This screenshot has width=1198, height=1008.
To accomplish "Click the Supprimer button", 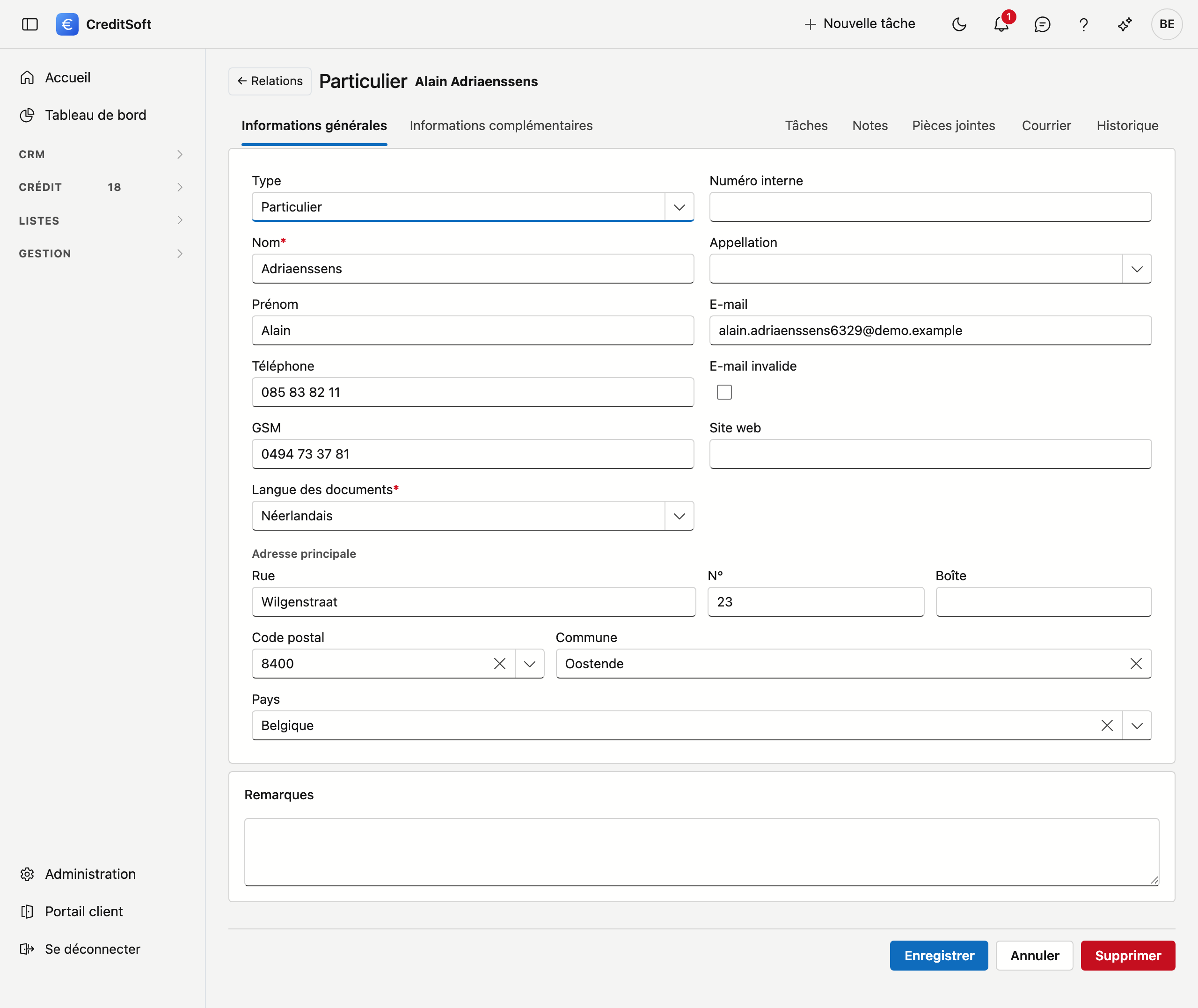I will click(x=1128, y=956).
